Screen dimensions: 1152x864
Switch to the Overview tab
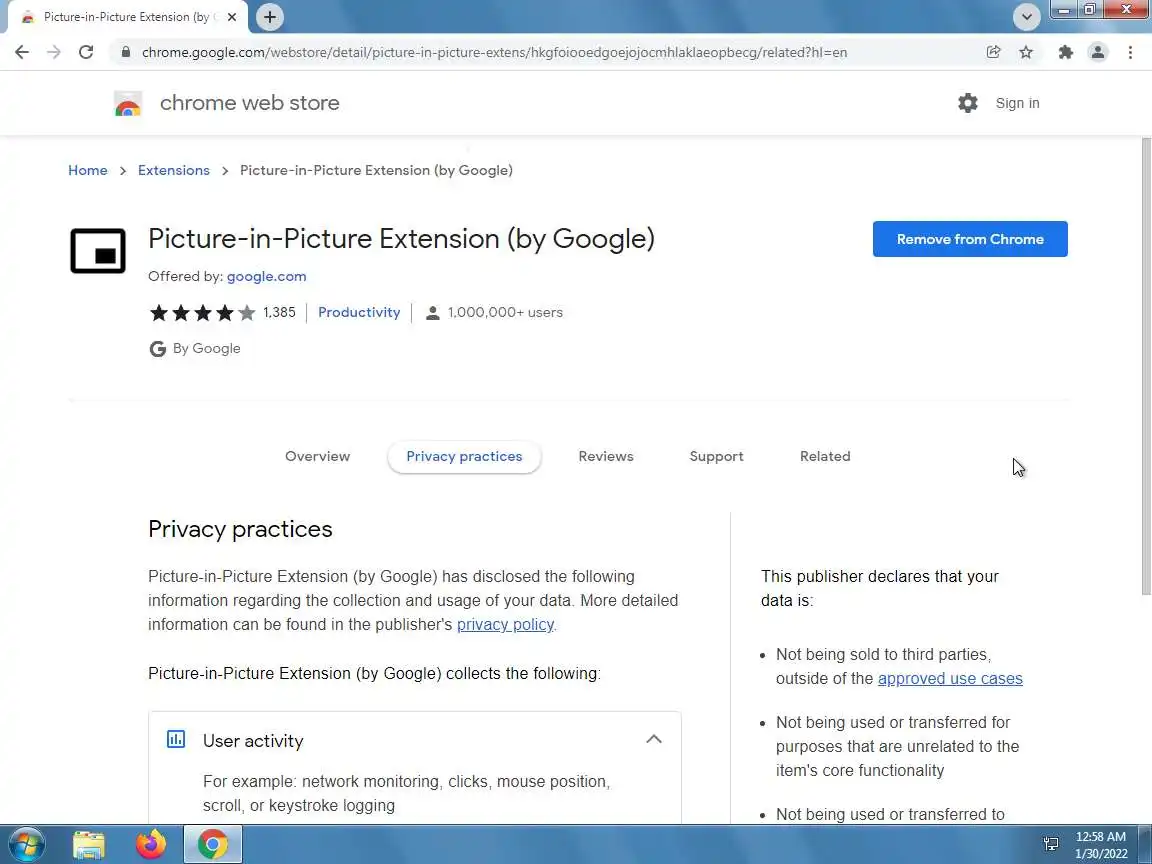[x=317, y=456]
